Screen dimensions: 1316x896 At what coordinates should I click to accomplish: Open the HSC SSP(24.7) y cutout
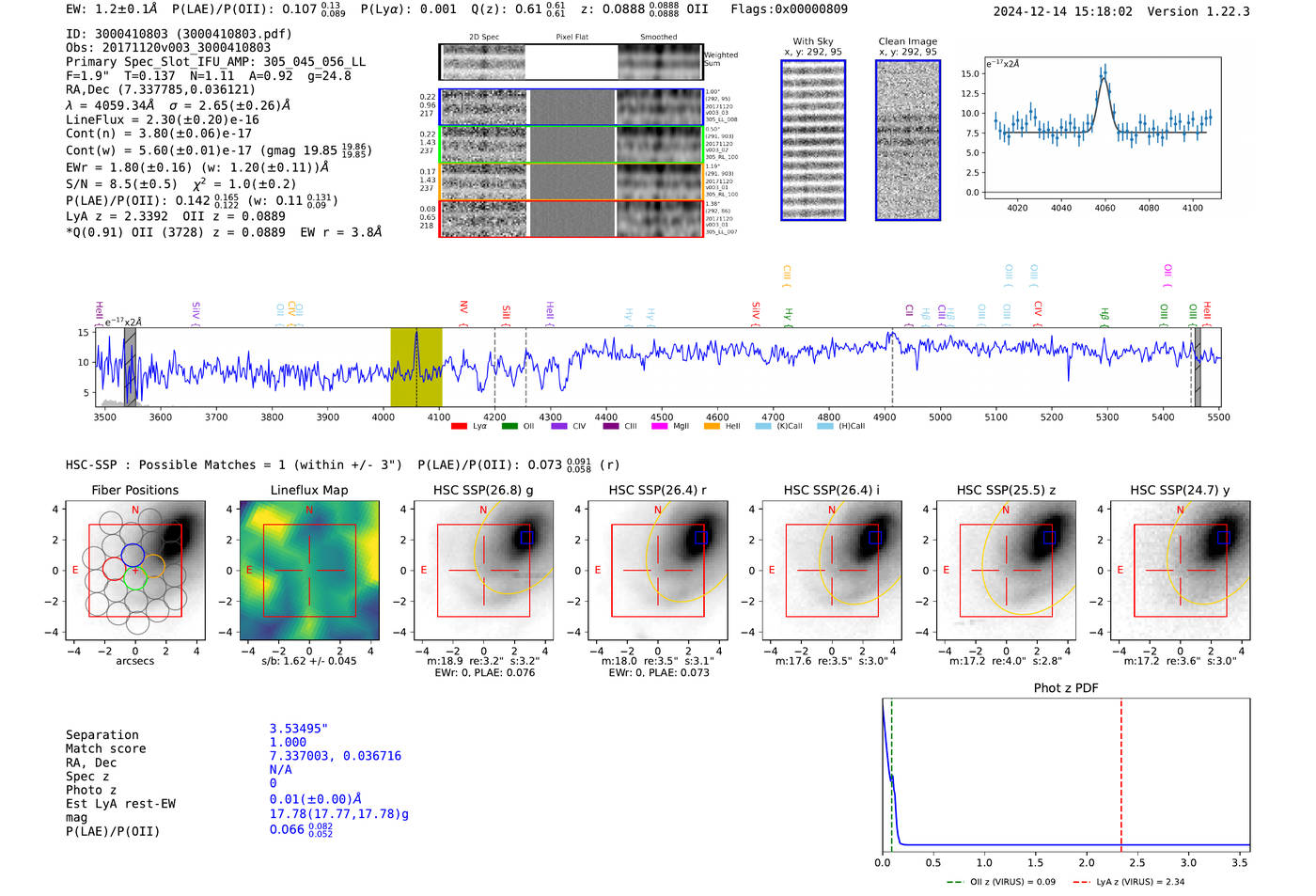(1181, 571)
